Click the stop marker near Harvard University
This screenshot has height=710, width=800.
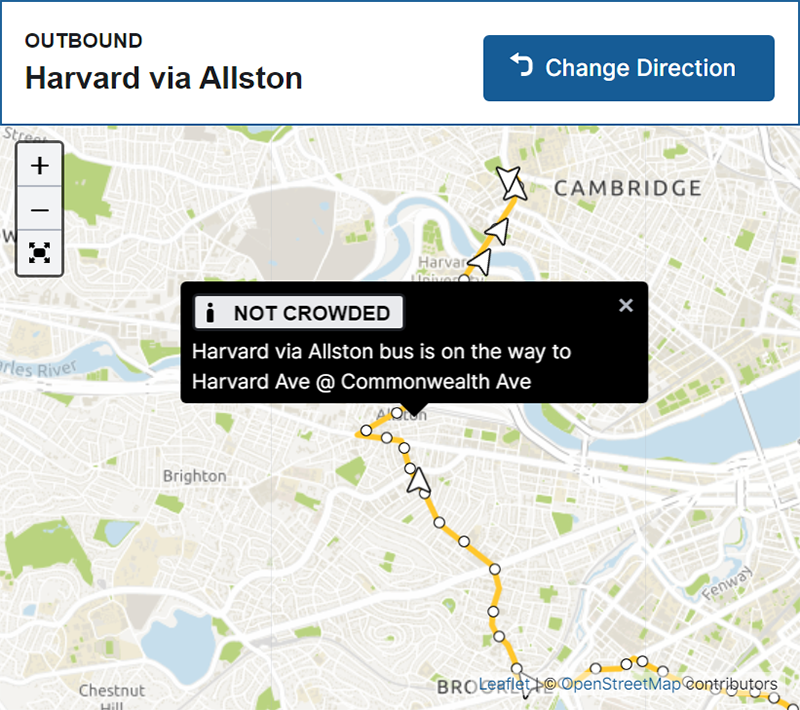[x=464, y=280]
